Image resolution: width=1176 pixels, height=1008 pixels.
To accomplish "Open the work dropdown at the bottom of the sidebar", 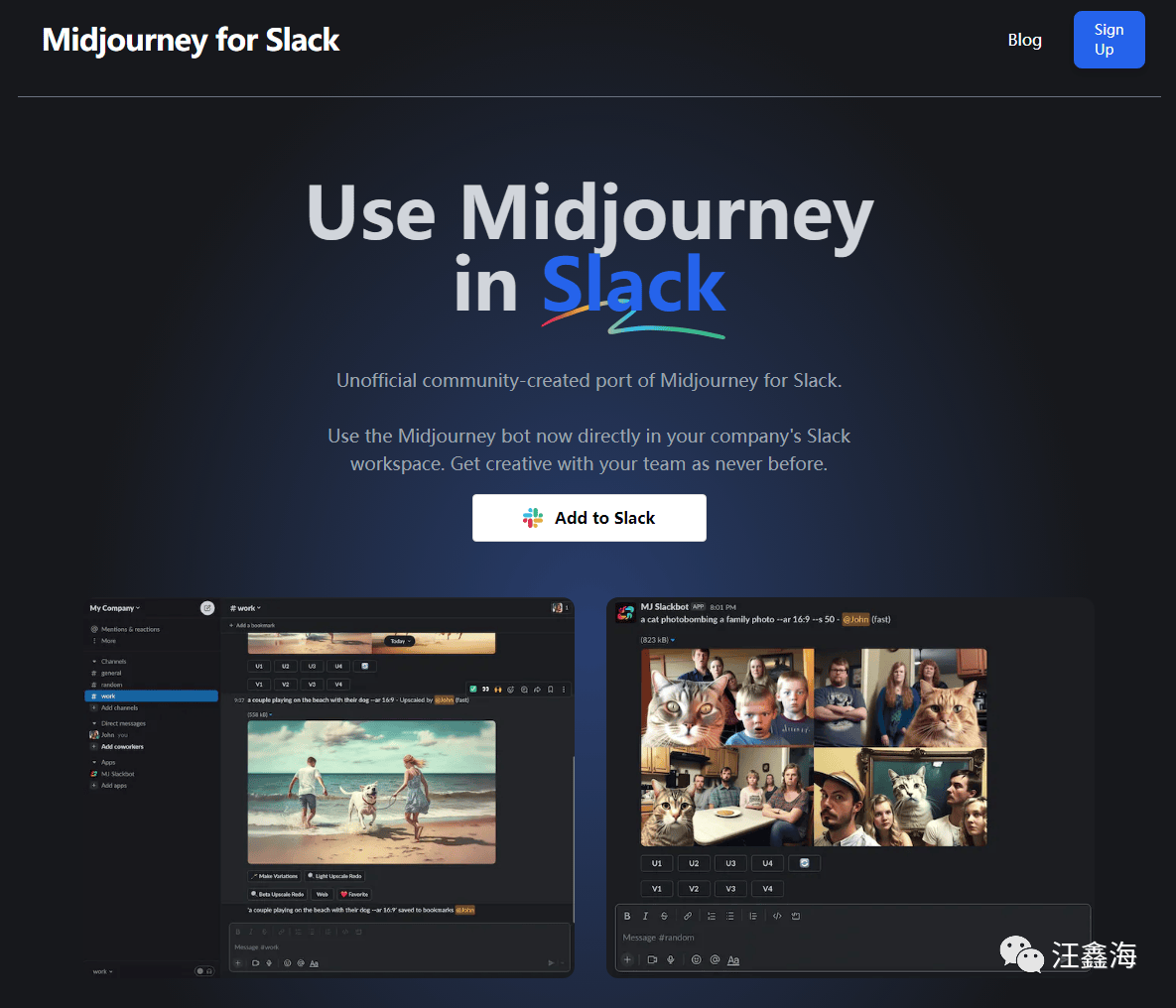I will [x=103, y=971].
